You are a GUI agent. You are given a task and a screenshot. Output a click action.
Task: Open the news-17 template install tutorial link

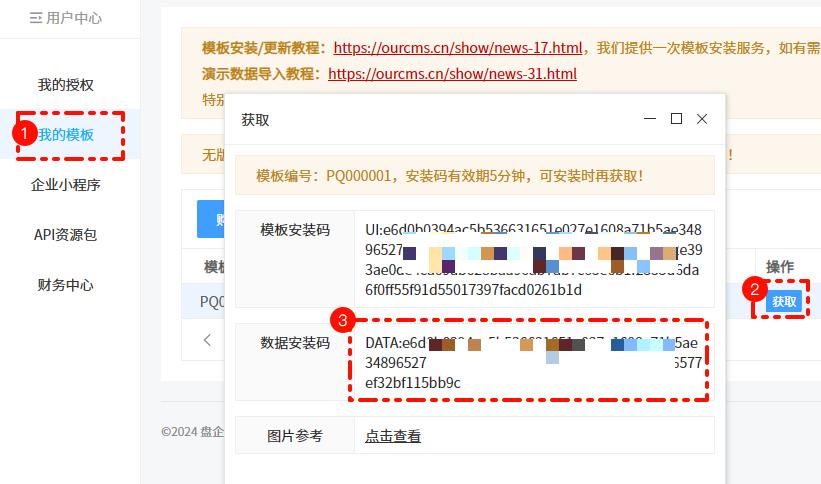458,48
